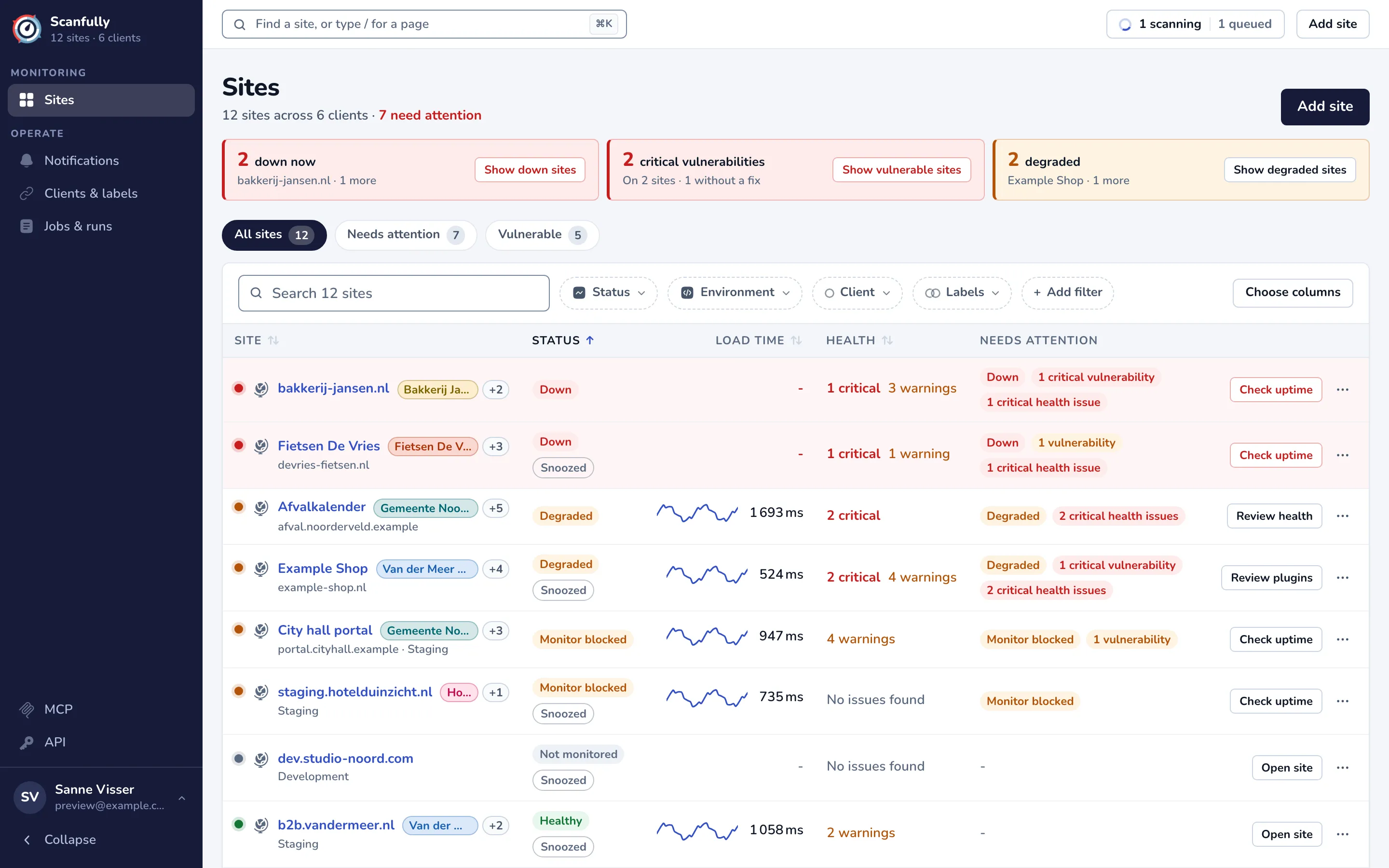Viewport: 1389px width, 868px height.
Task: Open more actions menu for bakkerij-jansen.nl
Action: point(1343,390)
